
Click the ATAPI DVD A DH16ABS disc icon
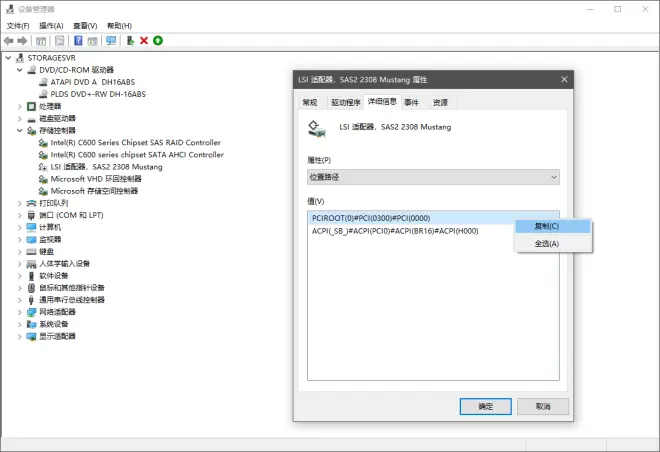[x=43, y=82]
